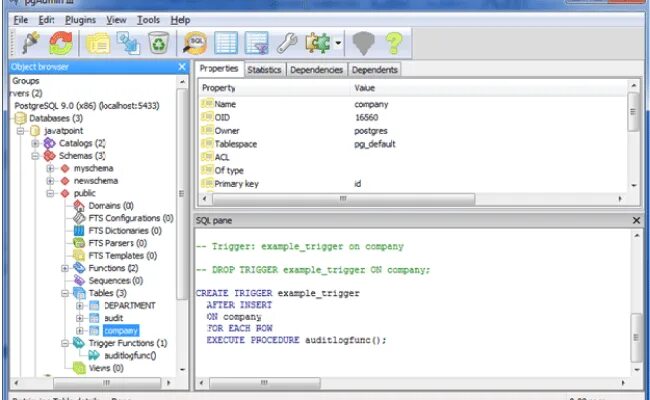This screenshot has width=650, height=400.
Task: Open the Tools menu
Action: tap(148, 20)
